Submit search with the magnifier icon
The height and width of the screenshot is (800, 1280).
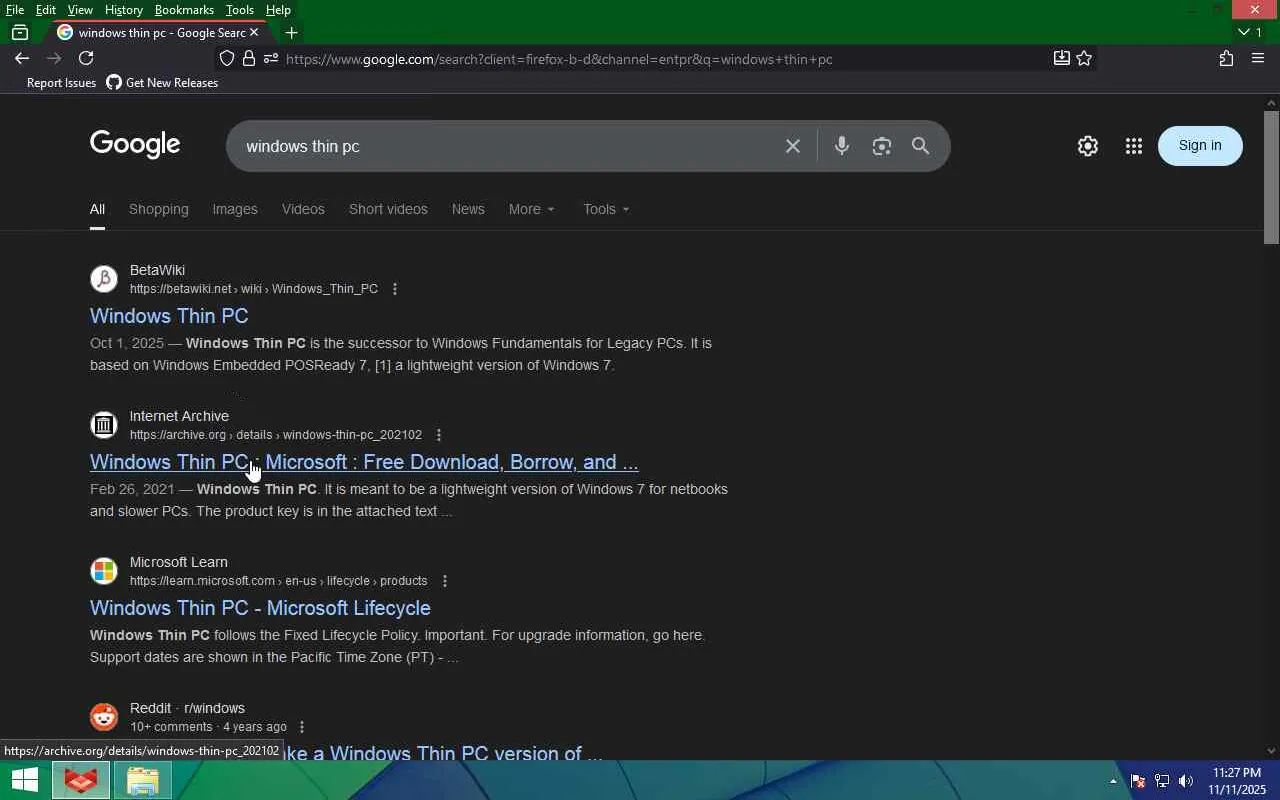click(x=921, y=146)
